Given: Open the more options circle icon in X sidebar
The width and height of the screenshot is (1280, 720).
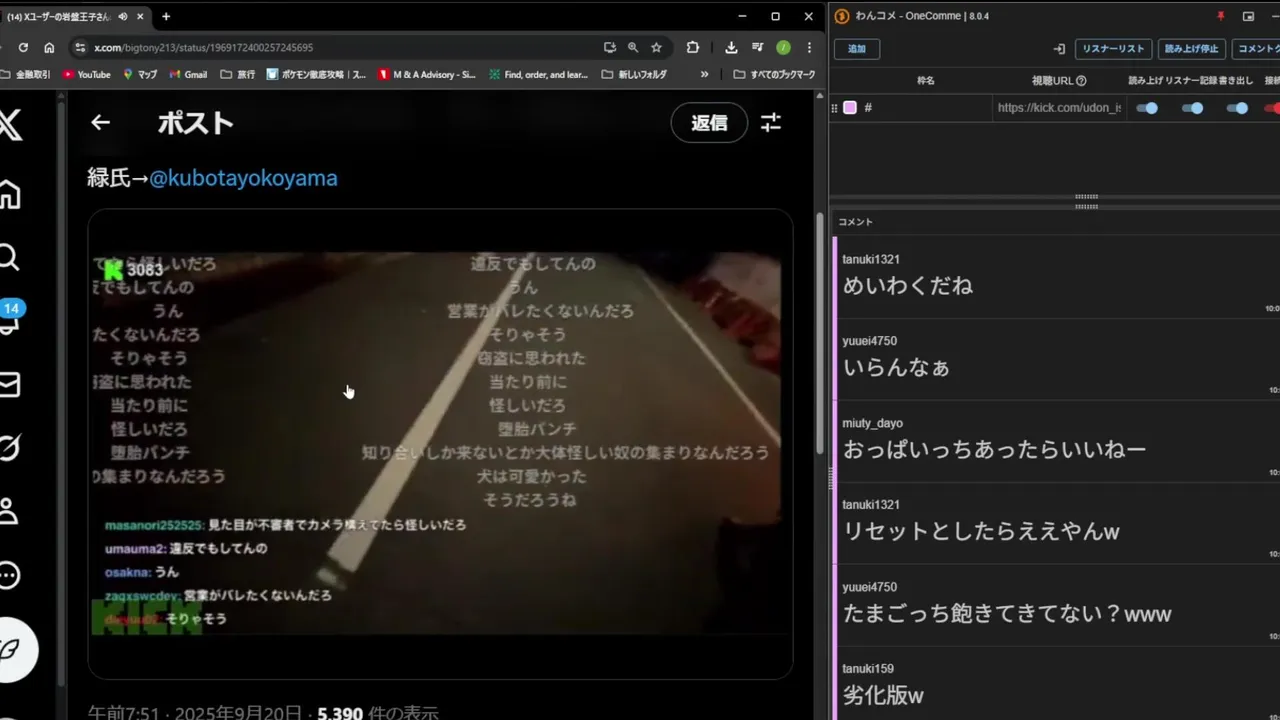Looking at the screenshot, I should 9,575.
